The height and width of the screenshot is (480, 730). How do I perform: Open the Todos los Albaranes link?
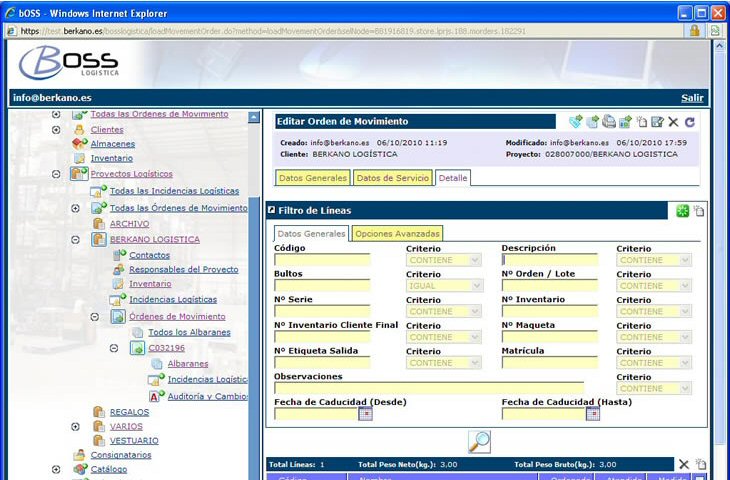(189, 332)
